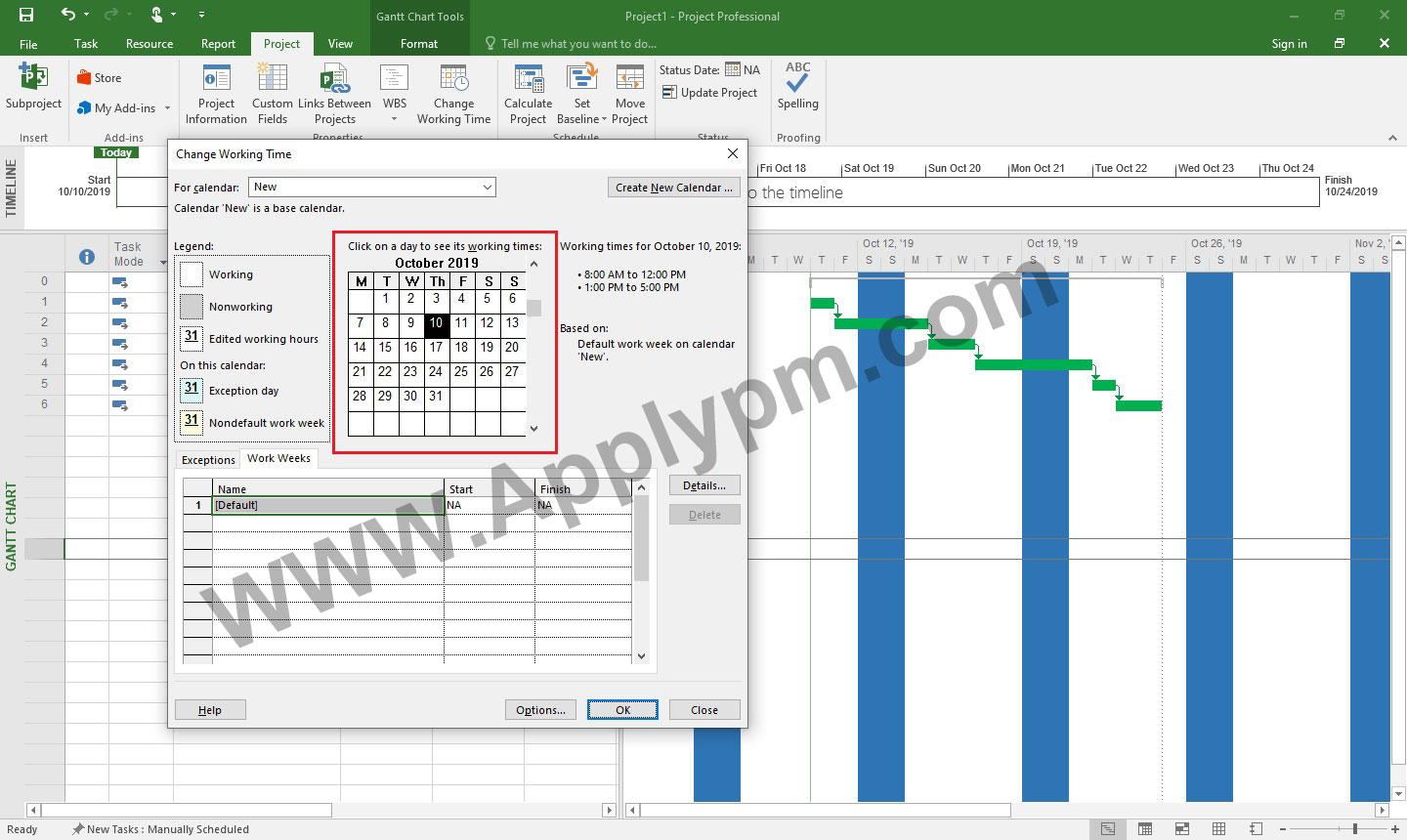Click Sign in link
The image size is (1407, 840).
tap(1289, 44)
